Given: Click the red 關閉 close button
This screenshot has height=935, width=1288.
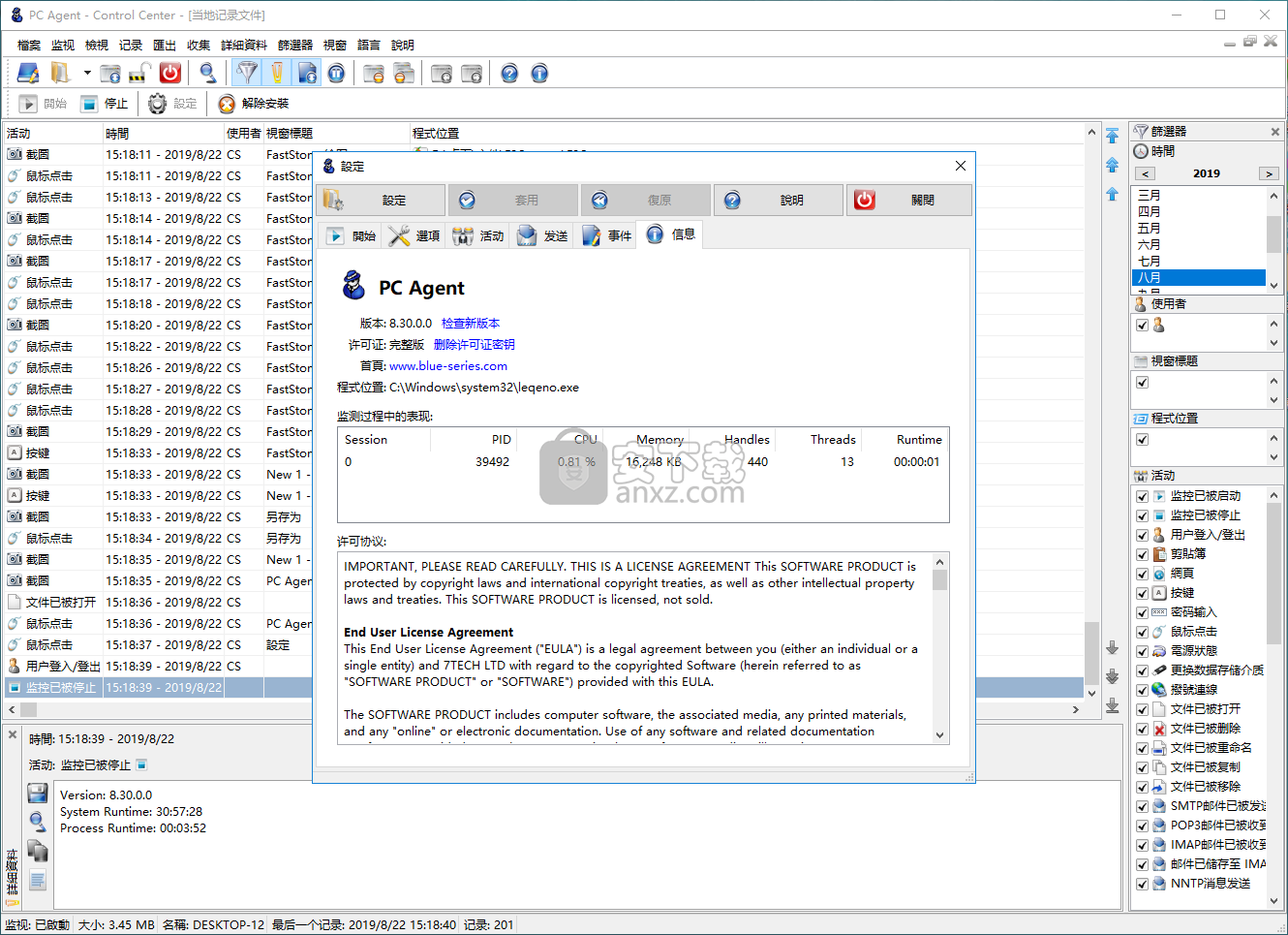Looking at the screenshot, I should tap(909, 201).
